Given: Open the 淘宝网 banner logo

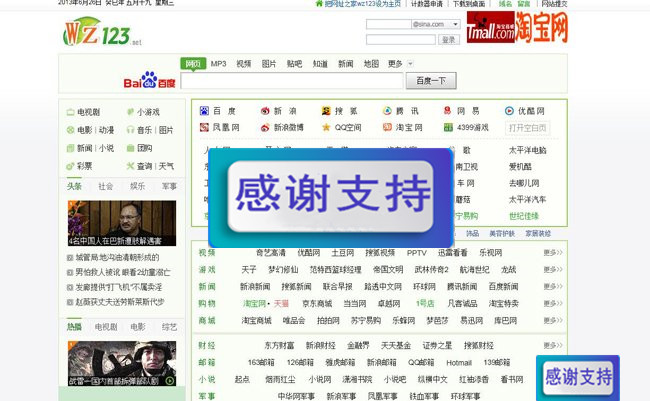Looking at the screenshot, I should [x=541, y=27].
